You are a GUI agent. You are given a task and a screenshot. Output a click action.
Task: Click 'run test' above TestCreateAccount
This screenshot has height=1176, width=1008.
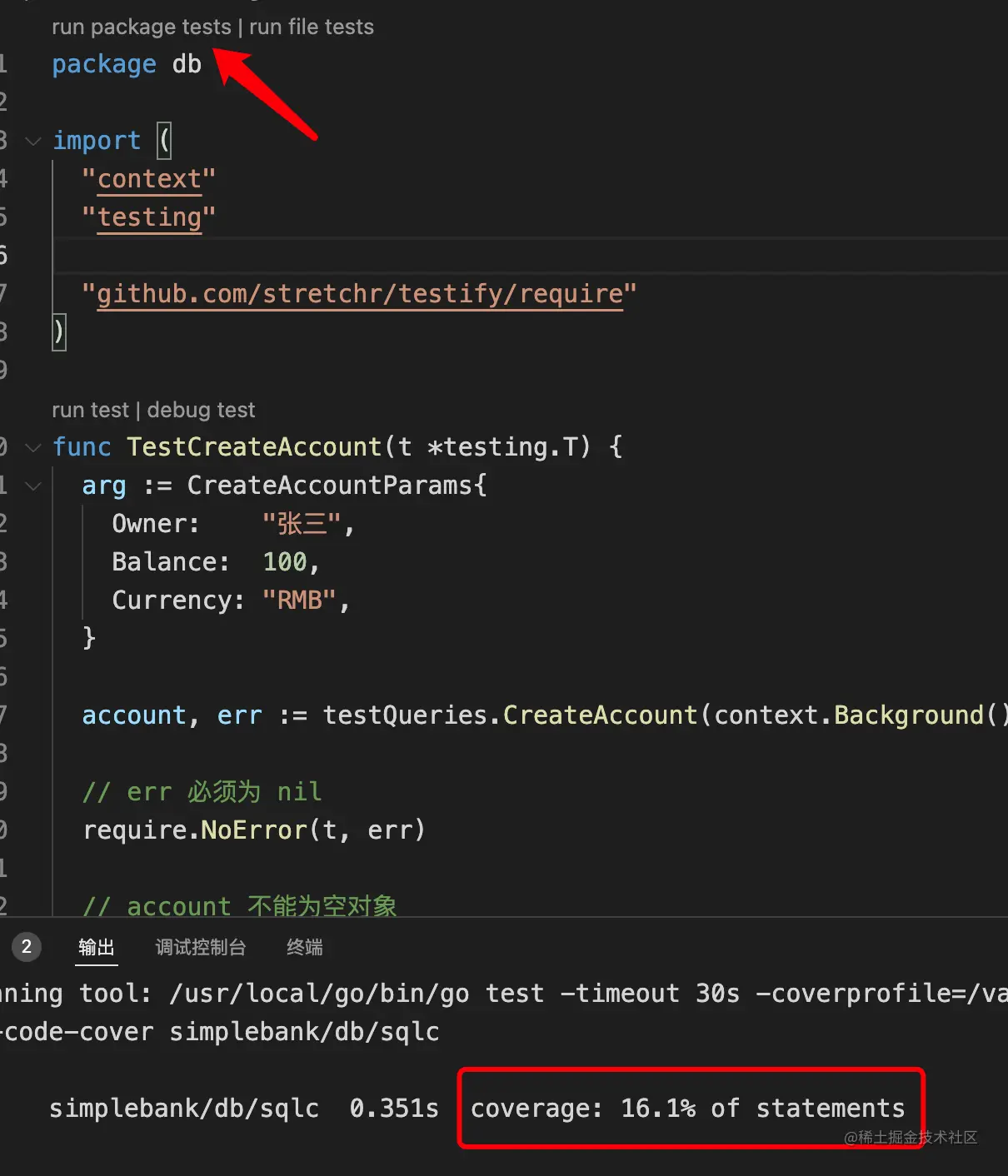pyautogui.click(x=90, y=410)
